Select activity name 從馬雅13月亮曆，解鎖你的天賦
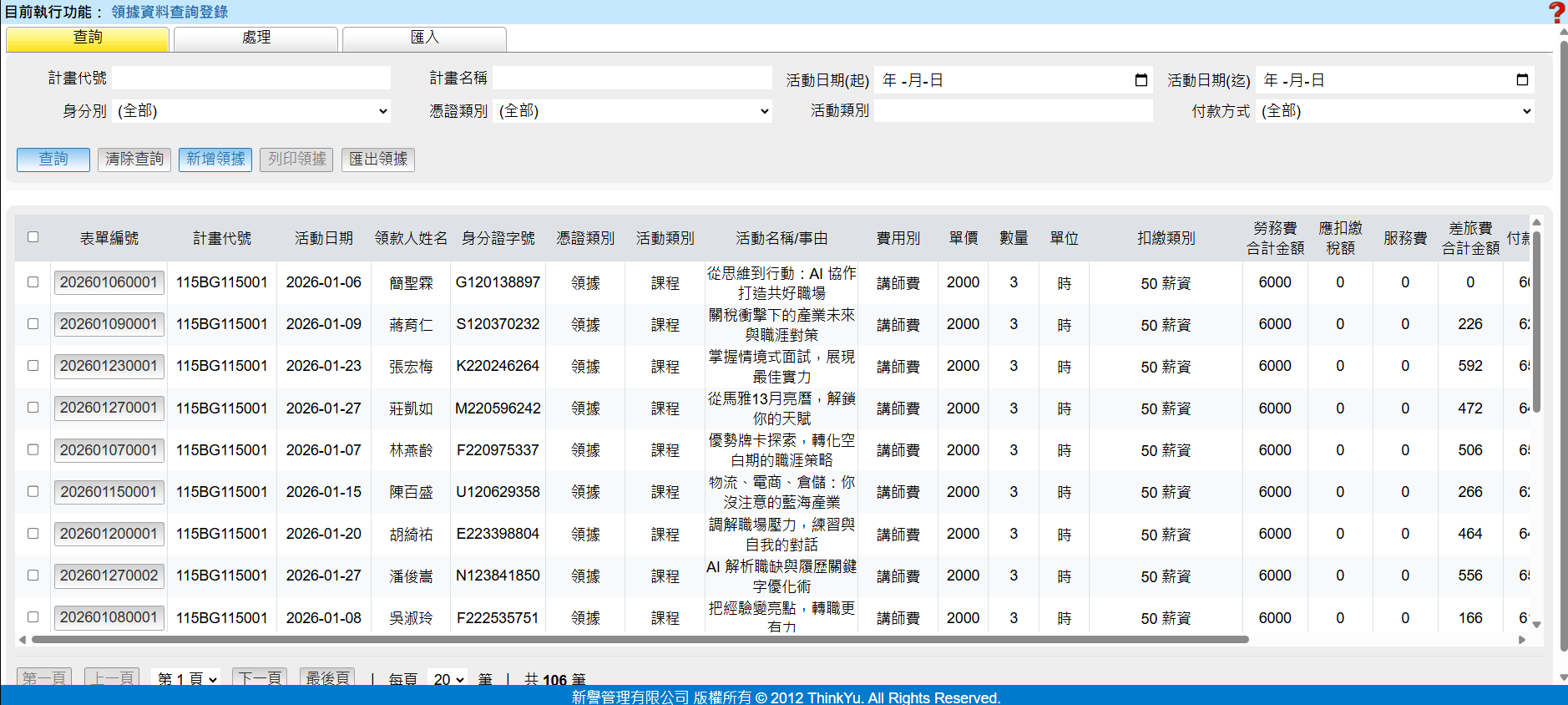The image size is (1568, 705). pyautogui.click(x=781, y=408)
